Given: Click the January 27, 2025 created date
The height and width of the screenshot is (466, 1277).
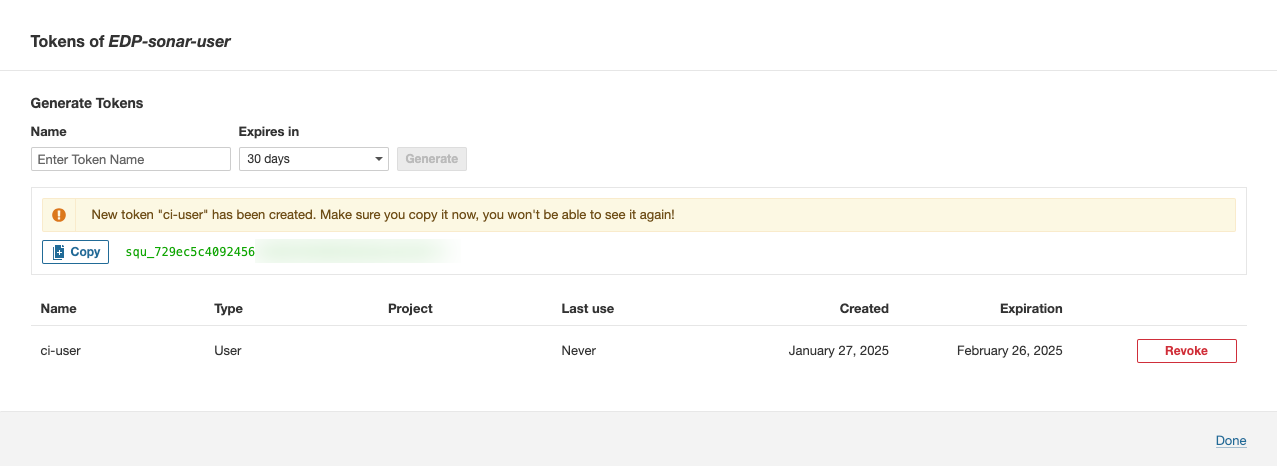Looking at the screenshot, I should point(838,351).
